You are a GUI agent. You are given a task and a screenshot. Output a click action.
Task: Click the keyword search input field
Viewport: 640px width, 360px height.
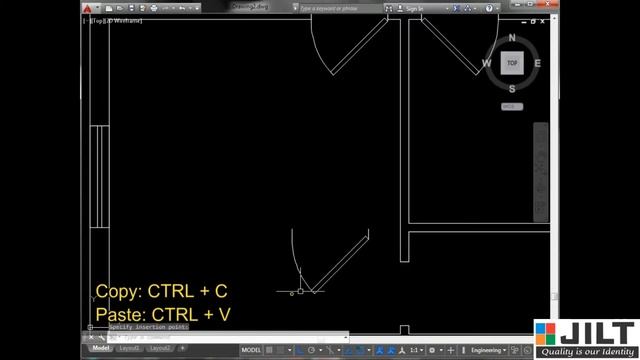(340, 8)
